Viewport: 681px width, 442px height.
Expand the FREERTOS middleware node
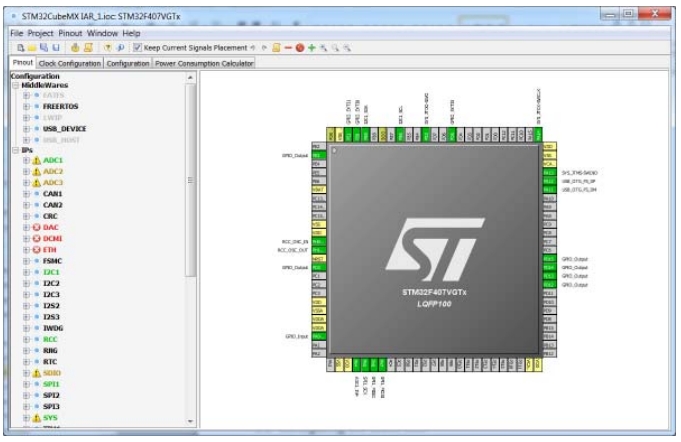pos(26,105)
